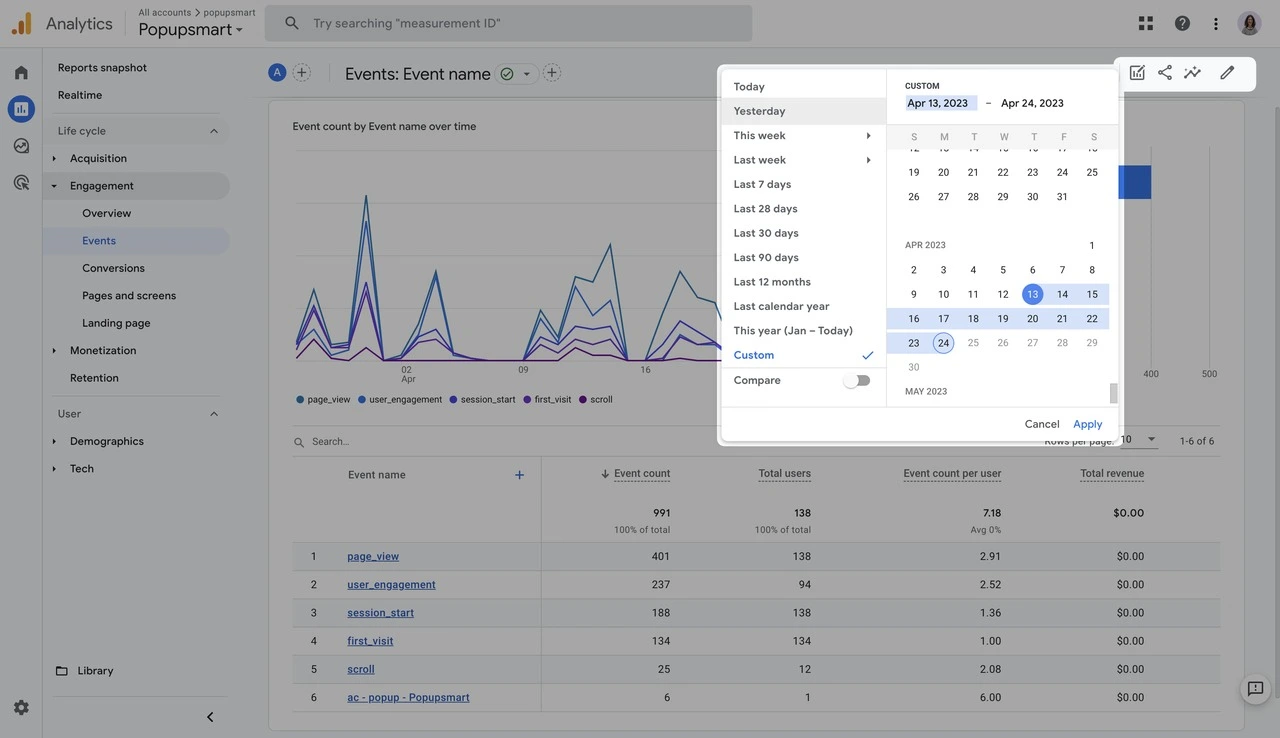Open Advertising icon in left rail
The image size is (1280, 738).
click(21, 182)
